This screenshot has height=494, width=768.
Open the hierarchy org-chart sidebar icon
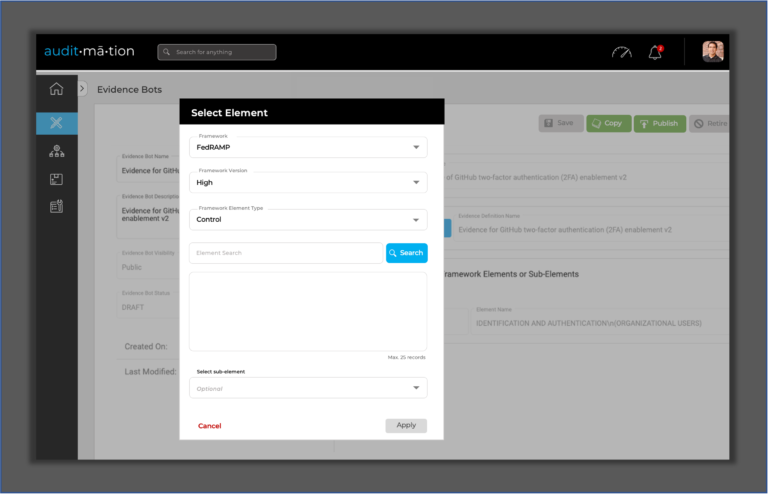[x=56, y=151]
